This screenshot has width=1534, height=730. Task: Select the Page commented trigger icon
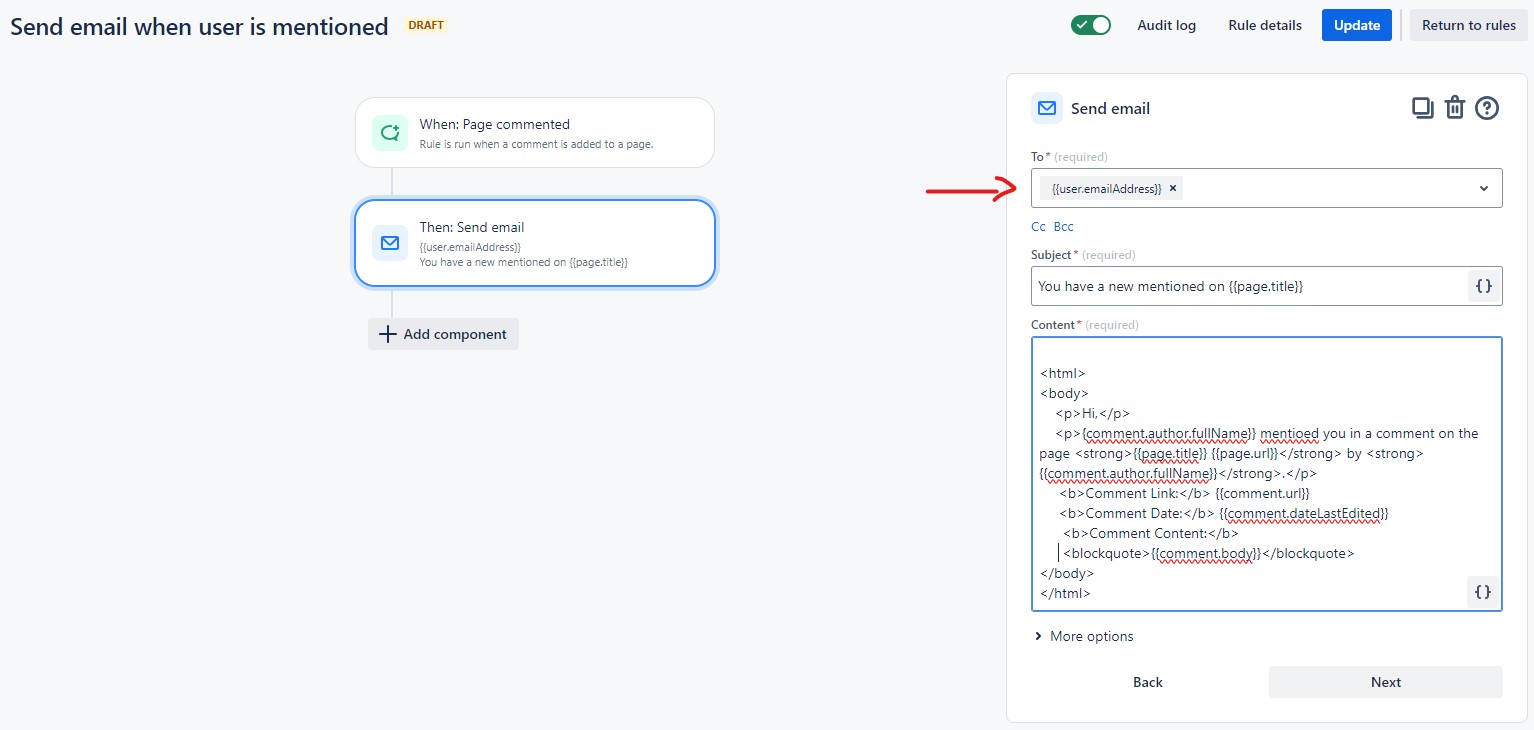(x=389, y=132)
